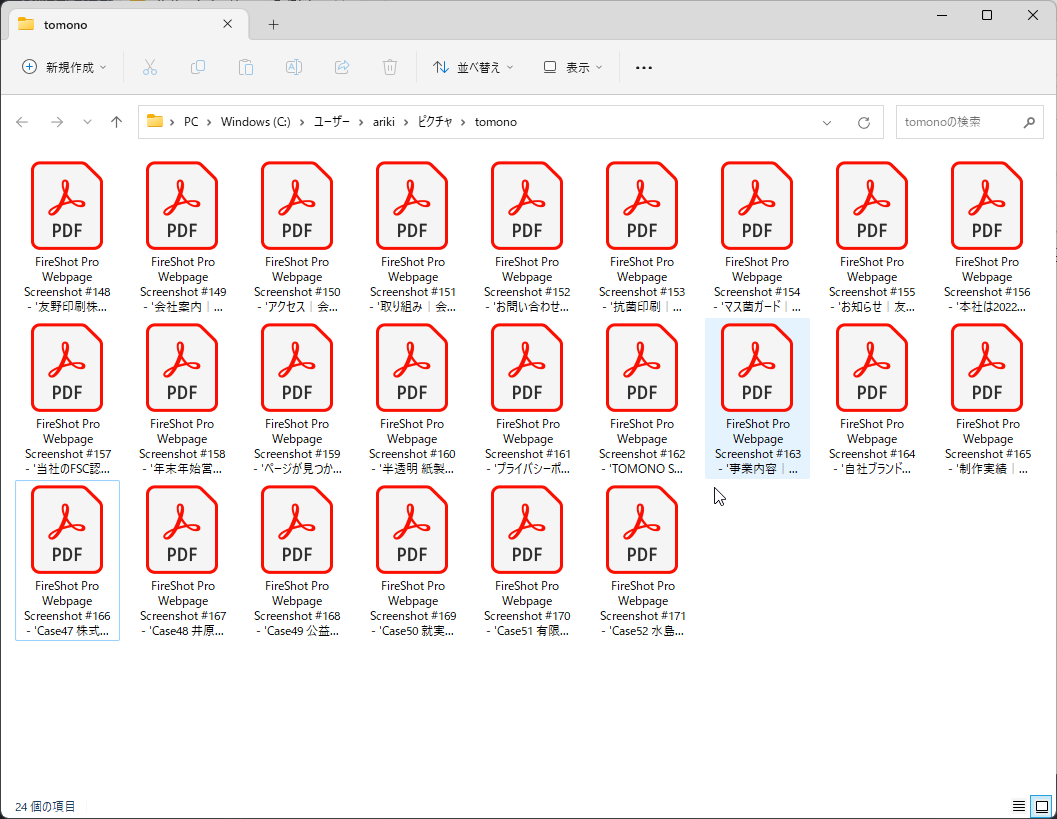
Task: Select the Rename icon
Action: 293,67
